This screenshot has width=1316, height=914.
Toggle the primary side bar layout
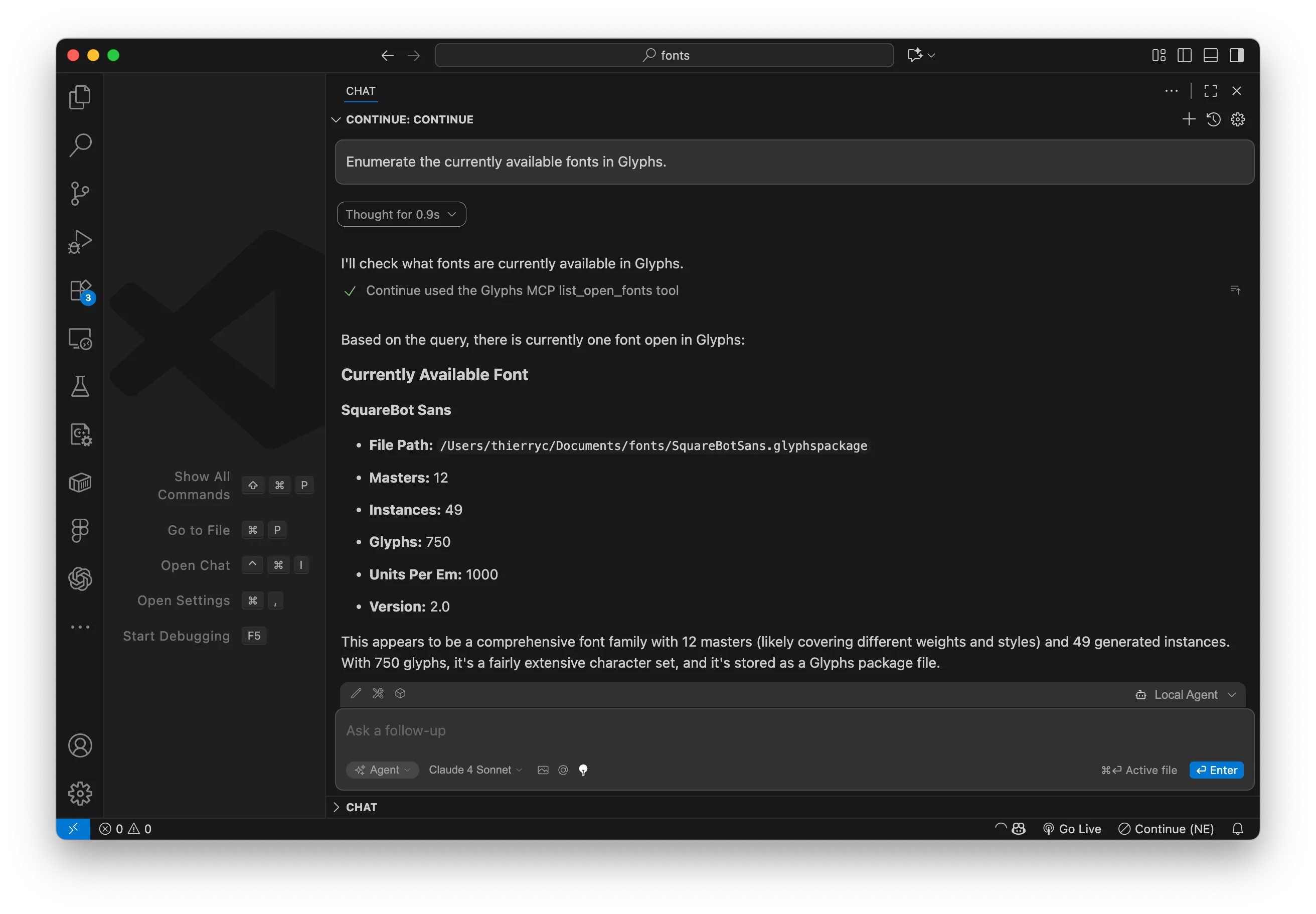tap(1184, 55)
